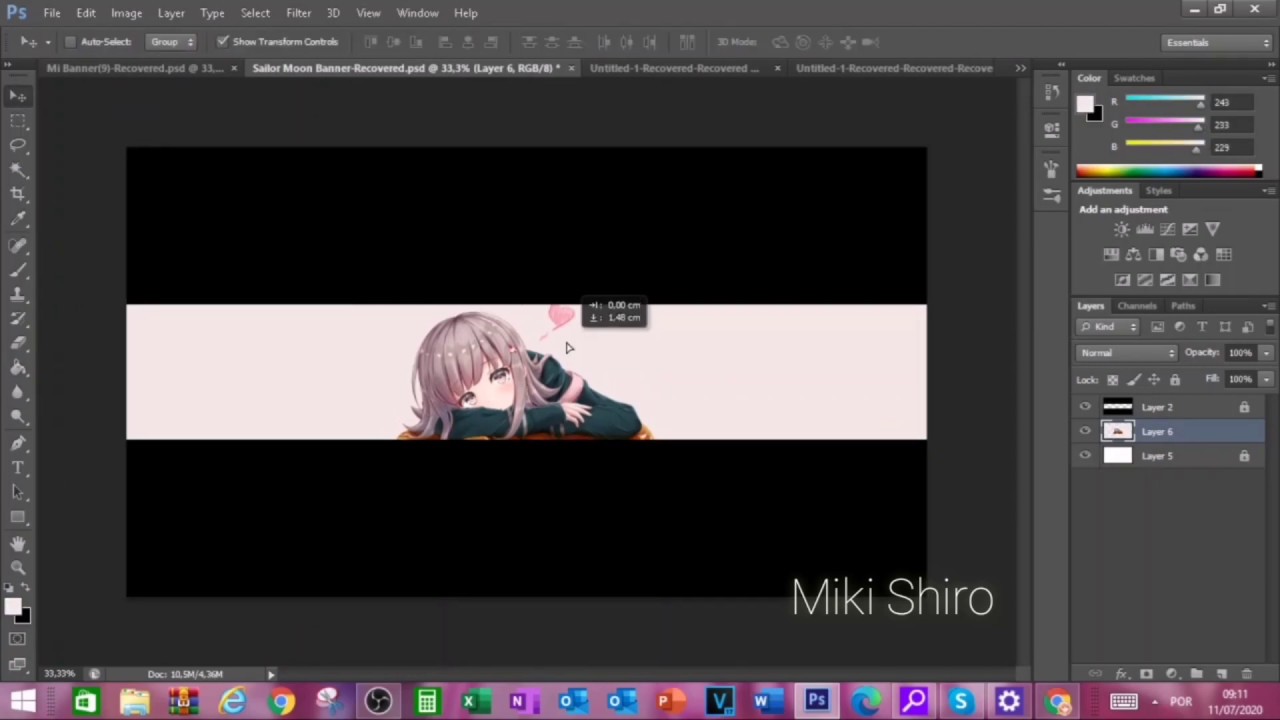
Task: Select the Lasso tool
Action: [18, 145]
